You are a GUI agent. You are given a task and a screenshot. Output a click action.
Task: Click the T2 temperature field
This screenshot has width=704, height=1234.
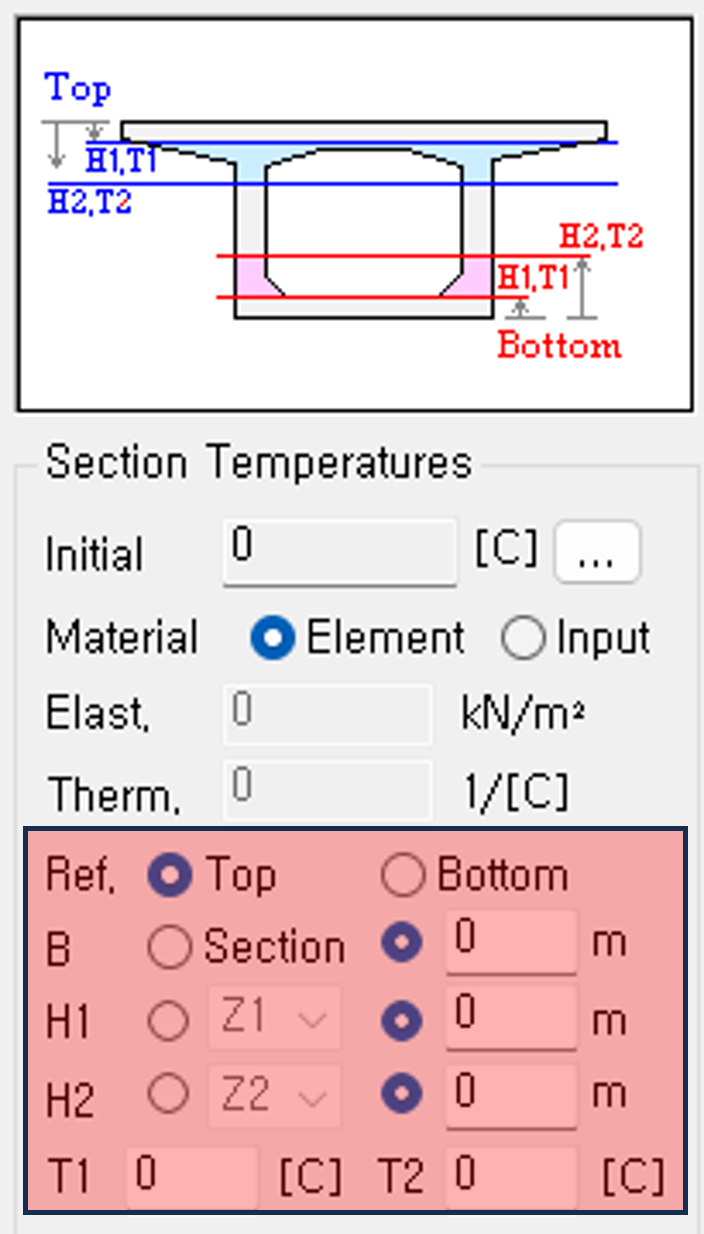[x=511, y=1176]
